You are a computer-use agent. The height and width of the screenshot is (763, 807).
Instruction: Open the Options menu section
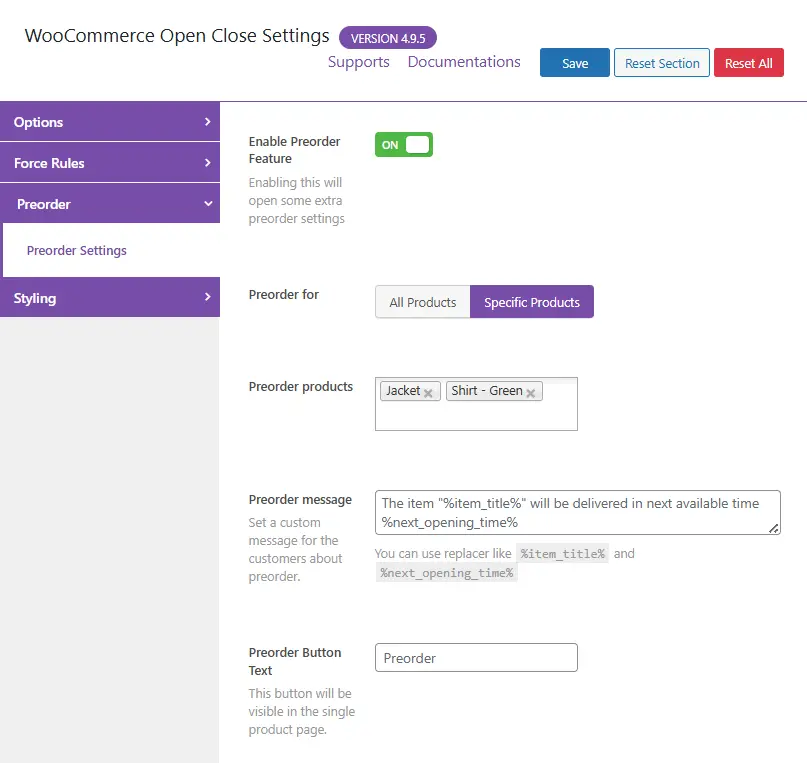(110, 122)
